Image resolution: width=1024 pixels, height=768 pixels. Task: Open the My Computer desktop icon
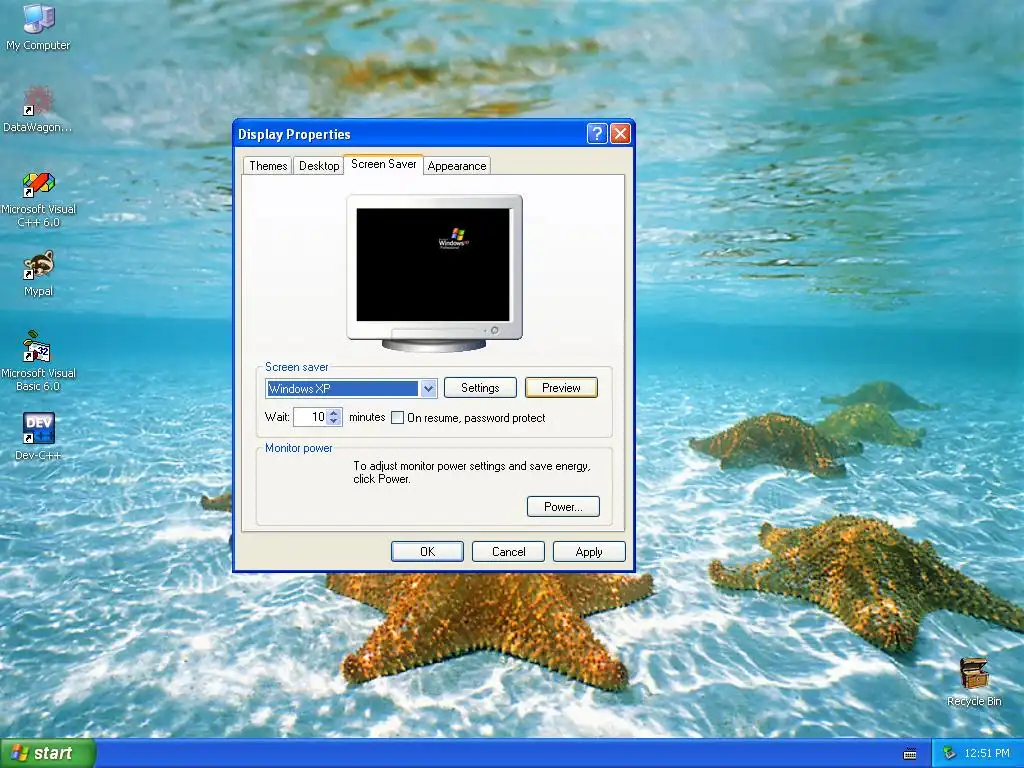38,26
